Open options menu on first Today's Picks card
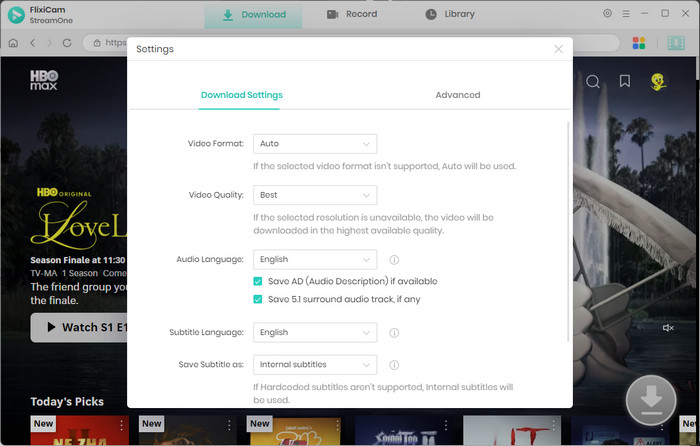 pos(121,425)
